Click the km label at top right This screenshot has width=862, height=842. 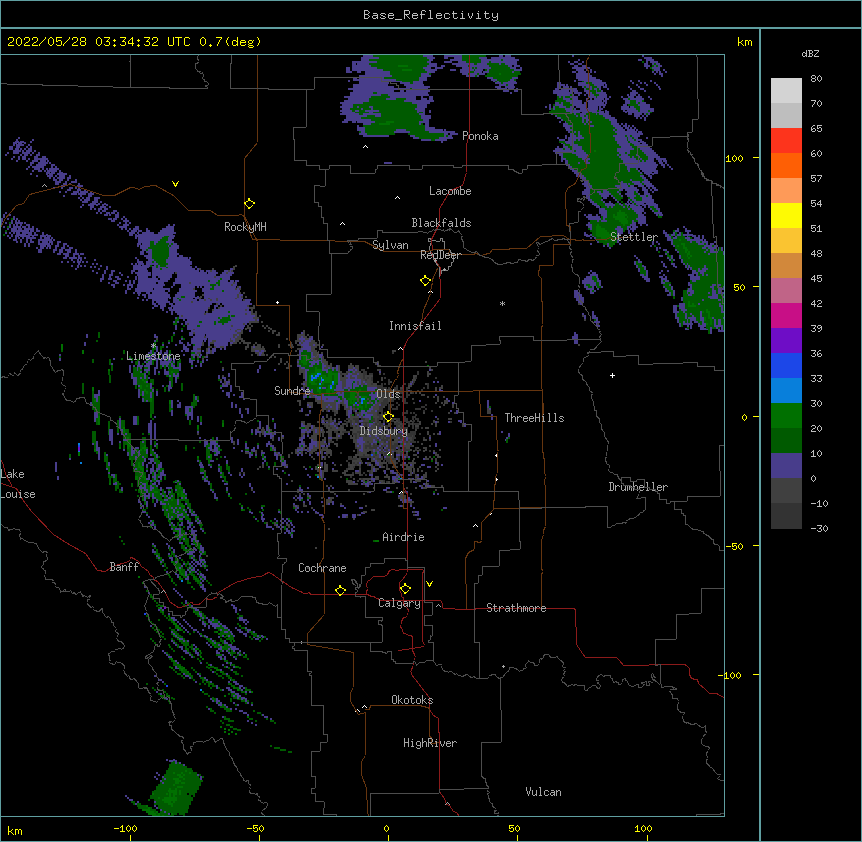[x=744, y=42]
